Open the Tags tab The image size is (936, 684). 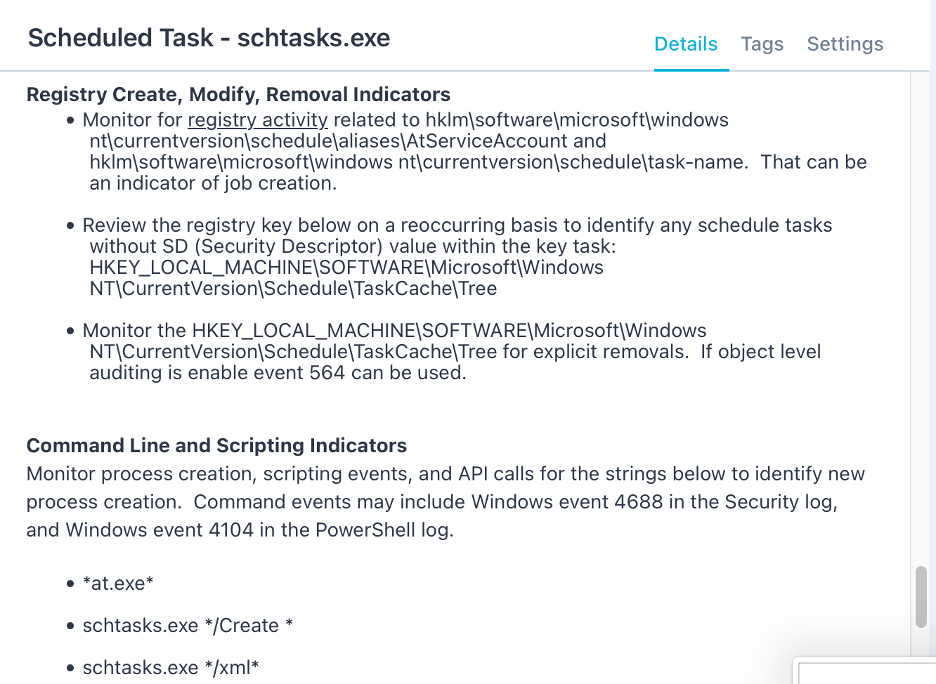(762, 44)
